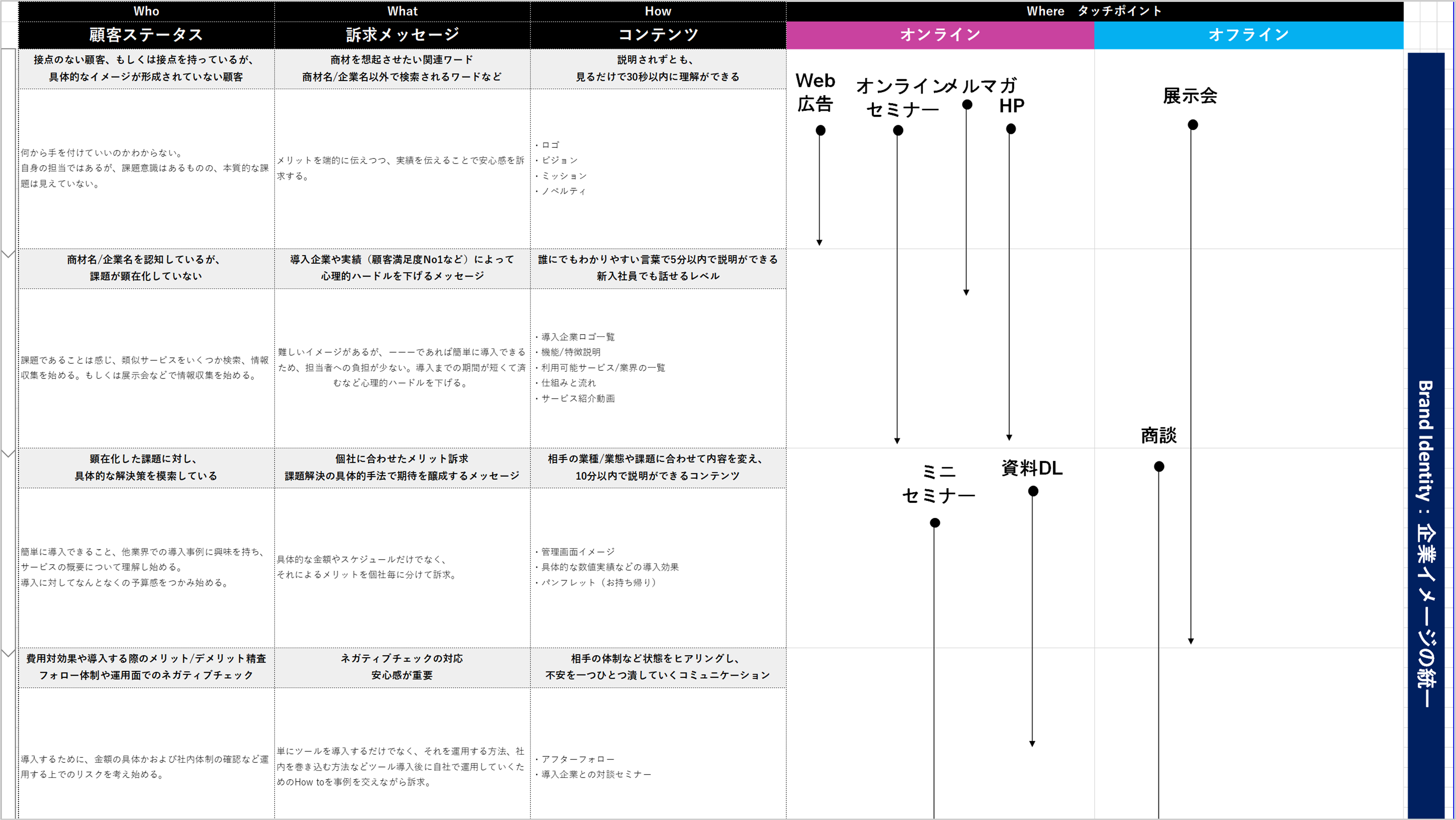Screen dimensions: 1456x820
Task: Click the dot under 商談 label
Action: pos(1159,467)
